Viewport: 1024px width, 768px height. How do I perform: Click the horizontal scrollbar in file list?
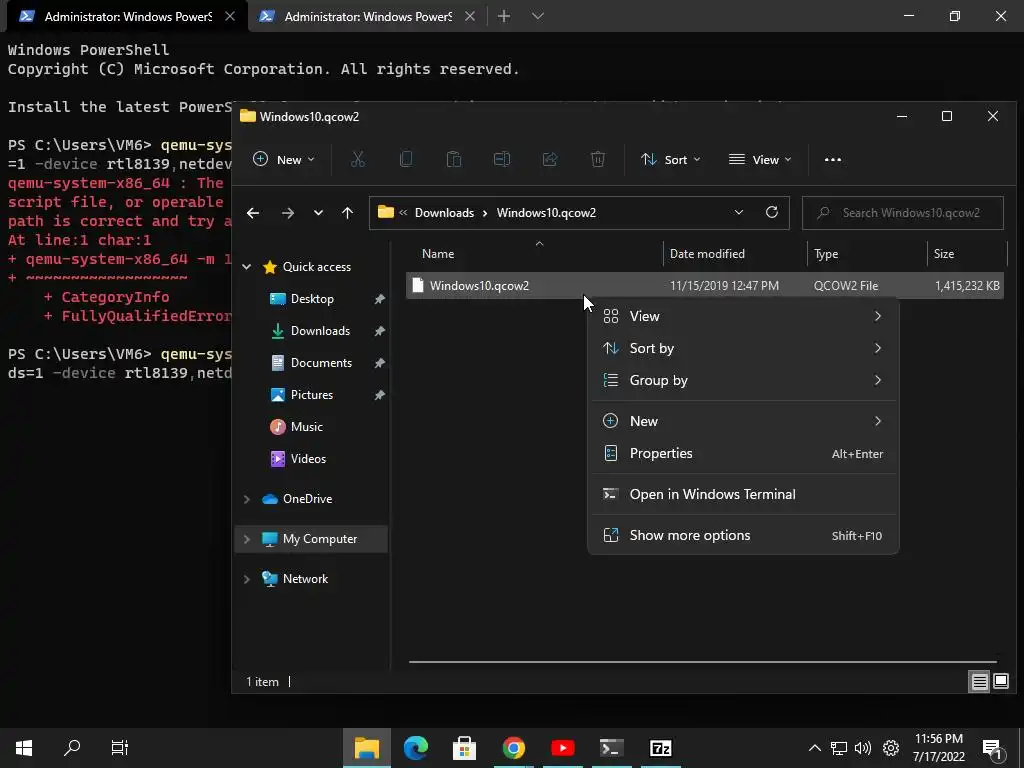click(x=703, y=662)
